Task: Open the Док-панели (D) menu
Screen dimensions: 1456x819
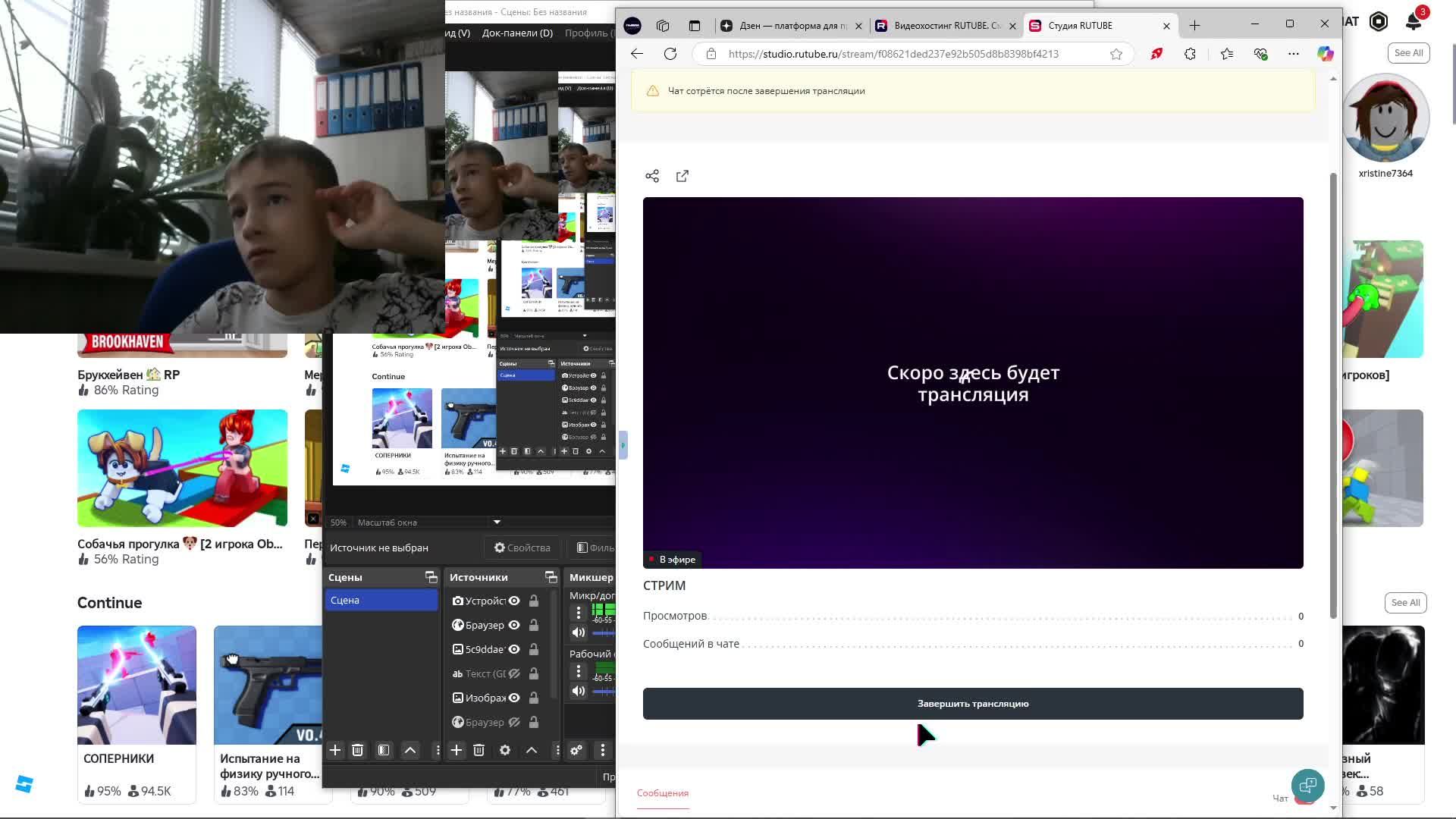Action: coord(517,33)
